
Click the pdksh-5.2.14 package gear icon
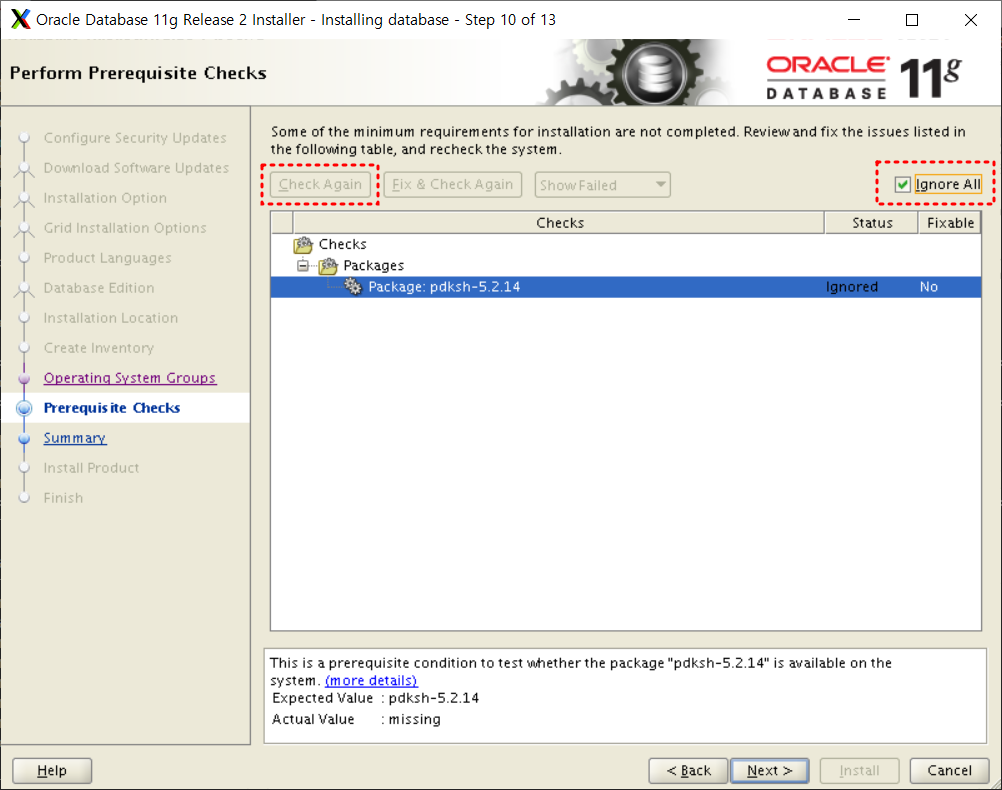tap(353, 286)
